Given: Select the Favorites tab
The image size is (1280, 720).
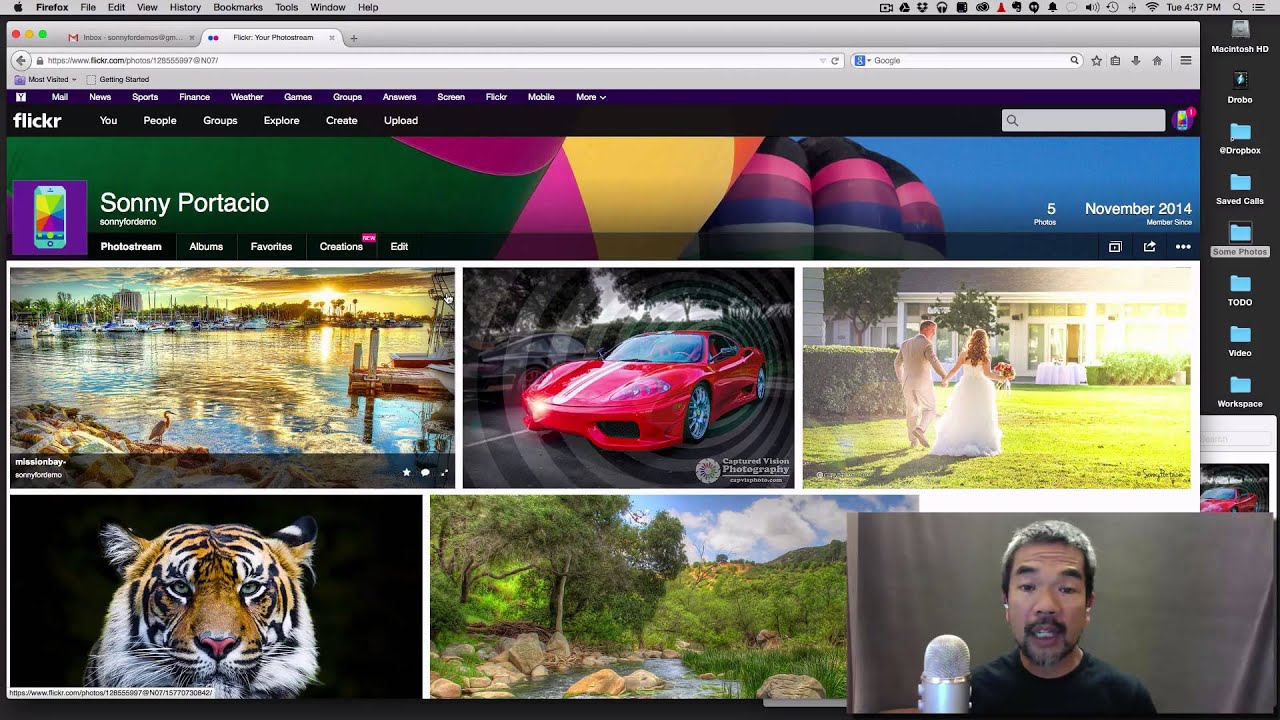Looking at the screenshot, I should coord(271,247).
